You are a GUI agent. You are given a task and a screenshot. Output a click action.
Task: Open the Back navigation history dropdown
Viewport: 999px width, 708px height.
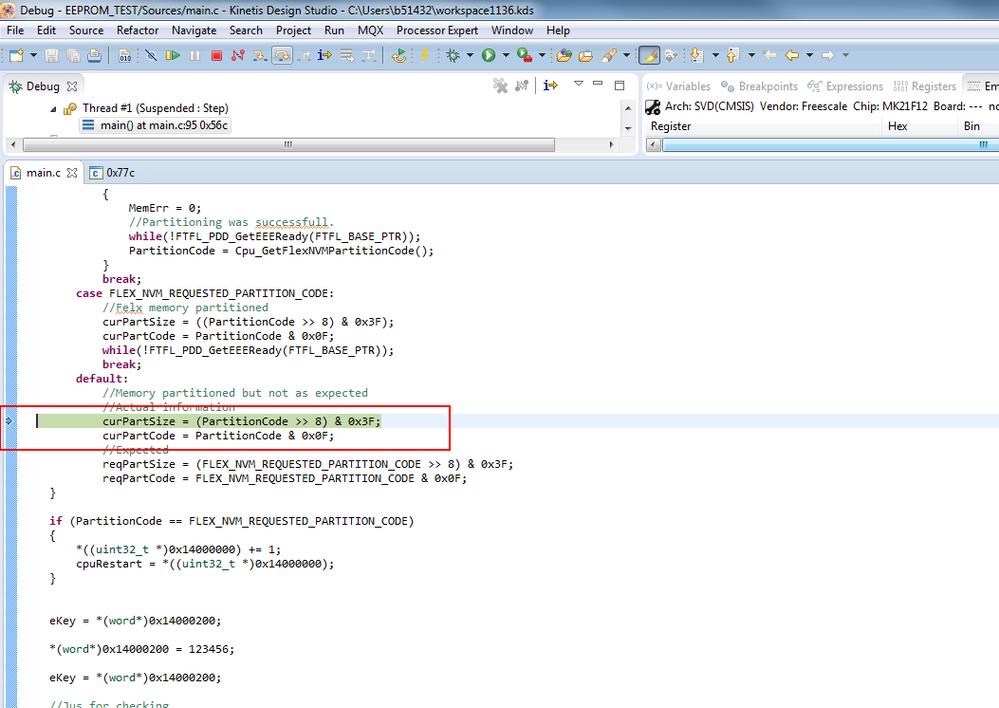810,55
